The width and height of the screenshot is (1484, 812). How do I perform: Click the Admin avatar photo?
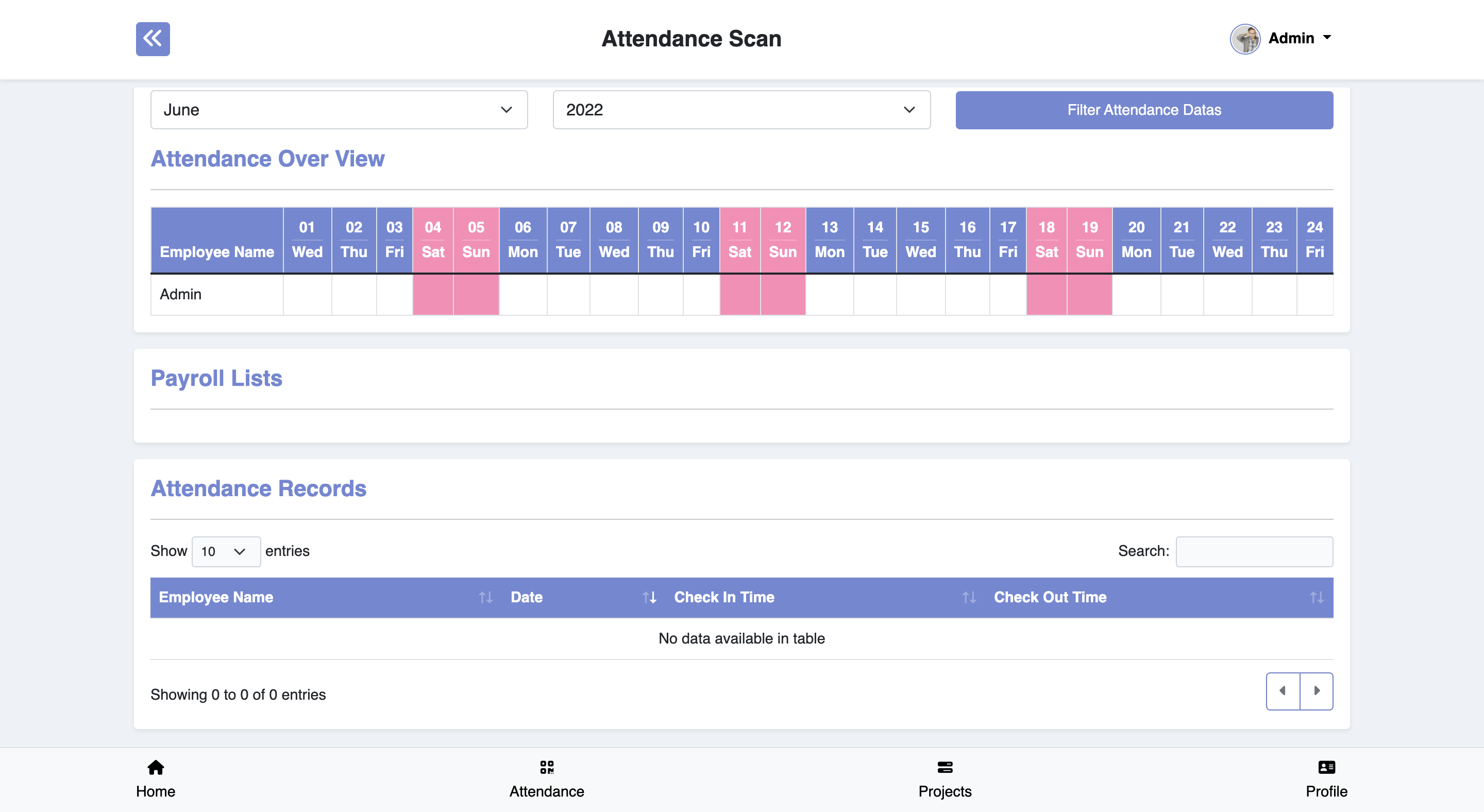pyautogui.click(x=1245, y=39)
